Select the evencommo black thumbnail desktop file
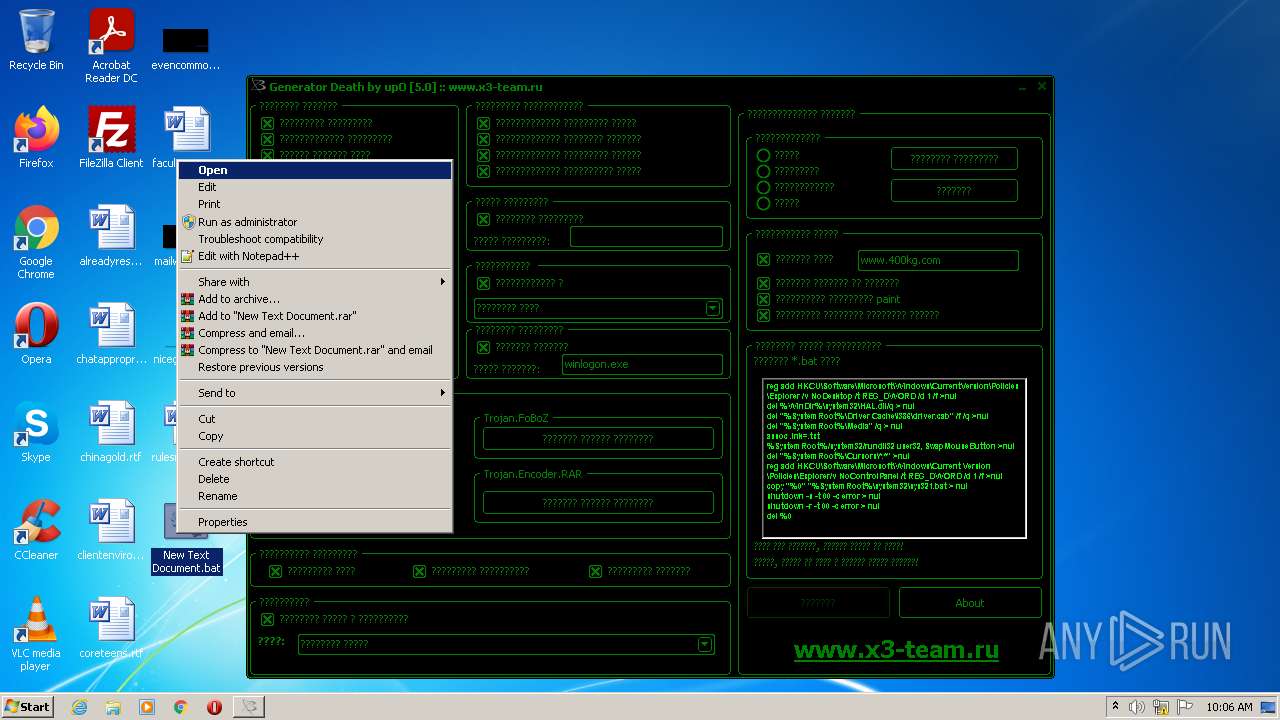Image resolution: width=1280 pixels, height=720 pixels. (186, 48)
